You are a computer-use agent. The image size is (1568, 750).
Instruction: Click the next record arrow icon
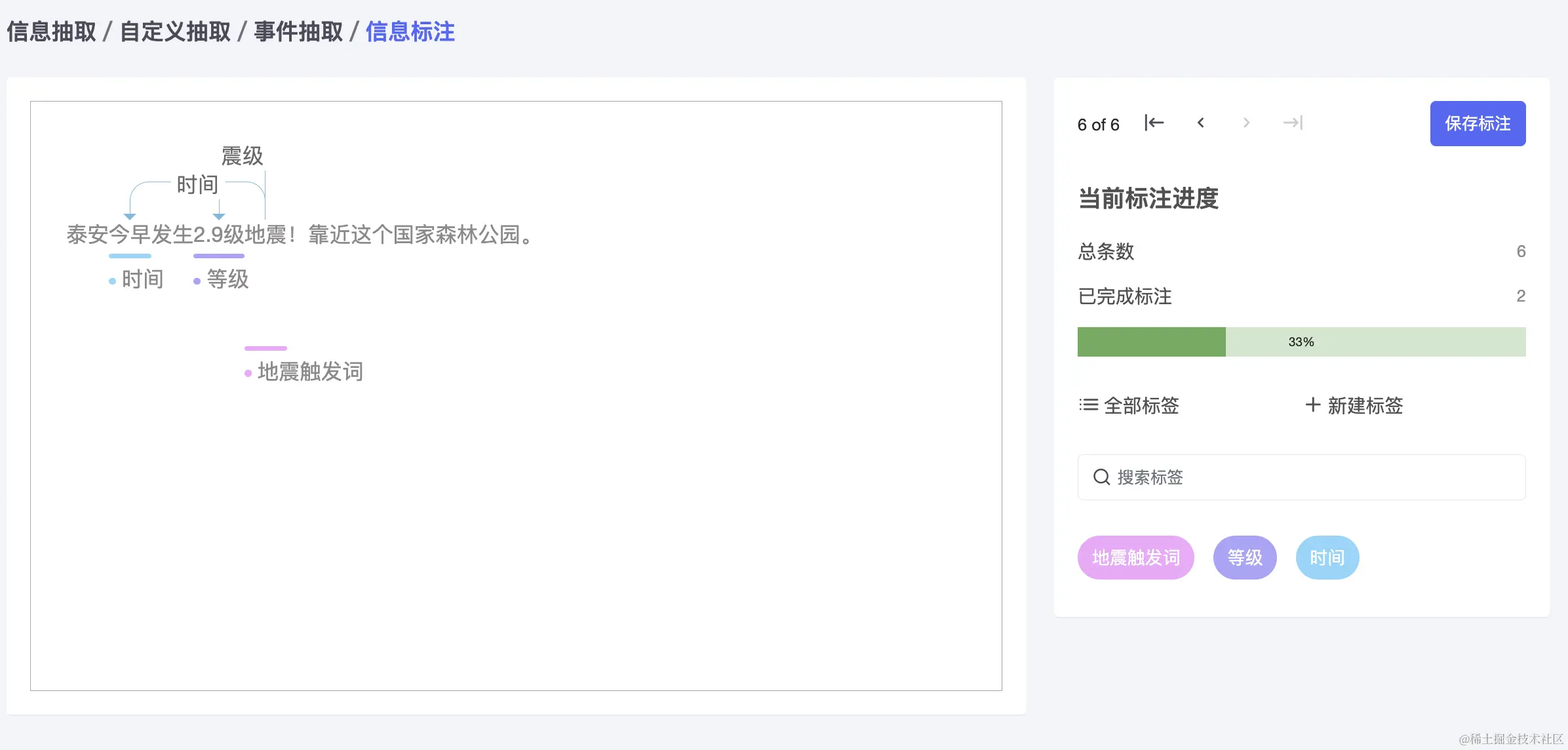[x=1246, y=123]
